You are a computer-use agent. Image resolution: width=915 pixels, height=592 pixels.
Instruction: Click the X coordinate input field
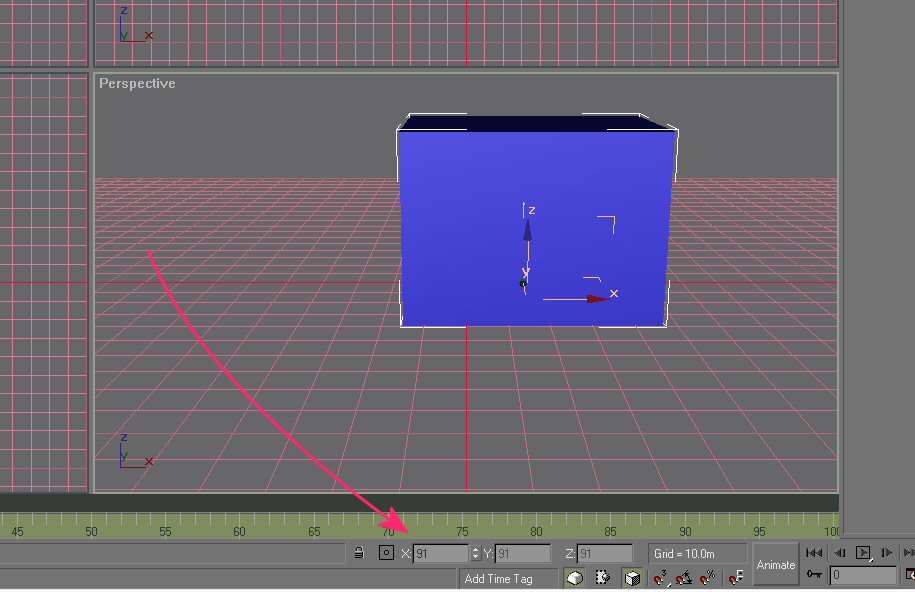(x=440, y=553)
